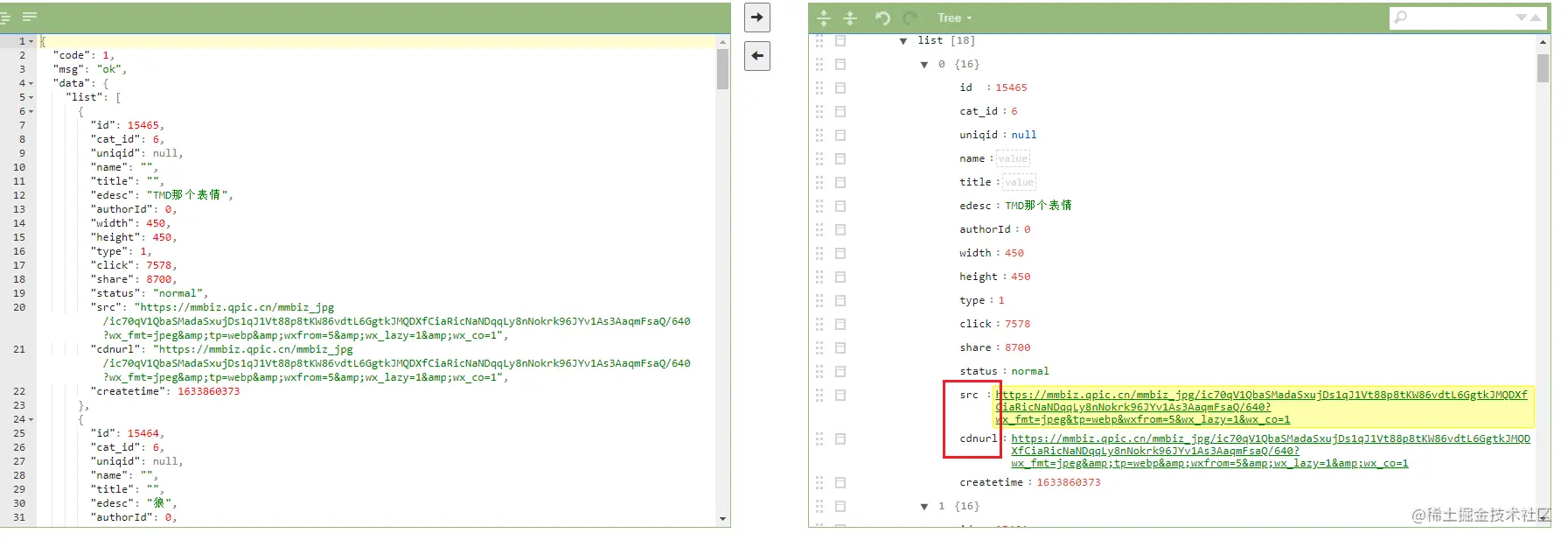Viewport: 1568px width, 540px height.
Task: Redo action in tree editor
Action: 909,18
